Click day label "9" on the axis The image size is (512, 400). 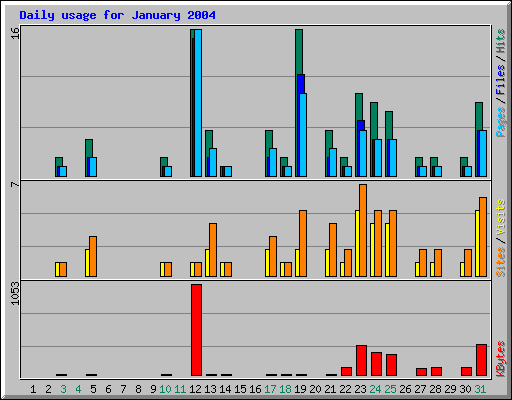click(x=153, y=389)
